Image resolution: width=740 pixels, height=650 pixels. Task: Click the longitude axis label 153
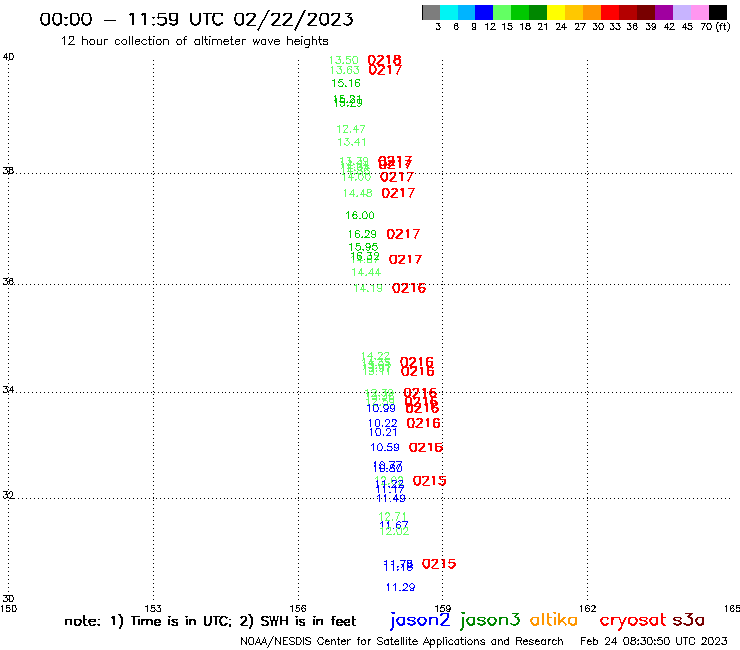153,609
